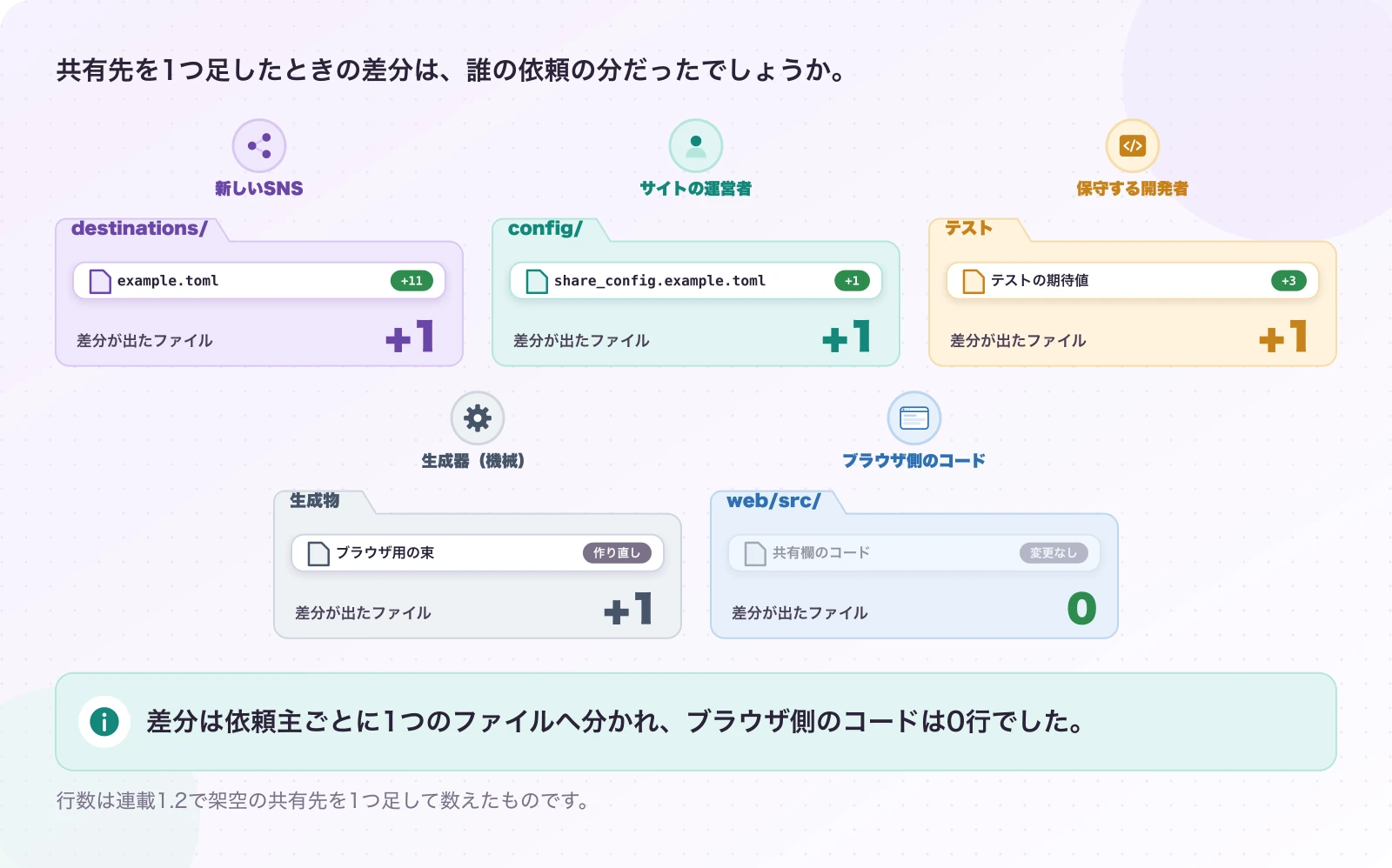
Task: Click the footnote starting with 行数は連載1.2
Action: (324, 800)
